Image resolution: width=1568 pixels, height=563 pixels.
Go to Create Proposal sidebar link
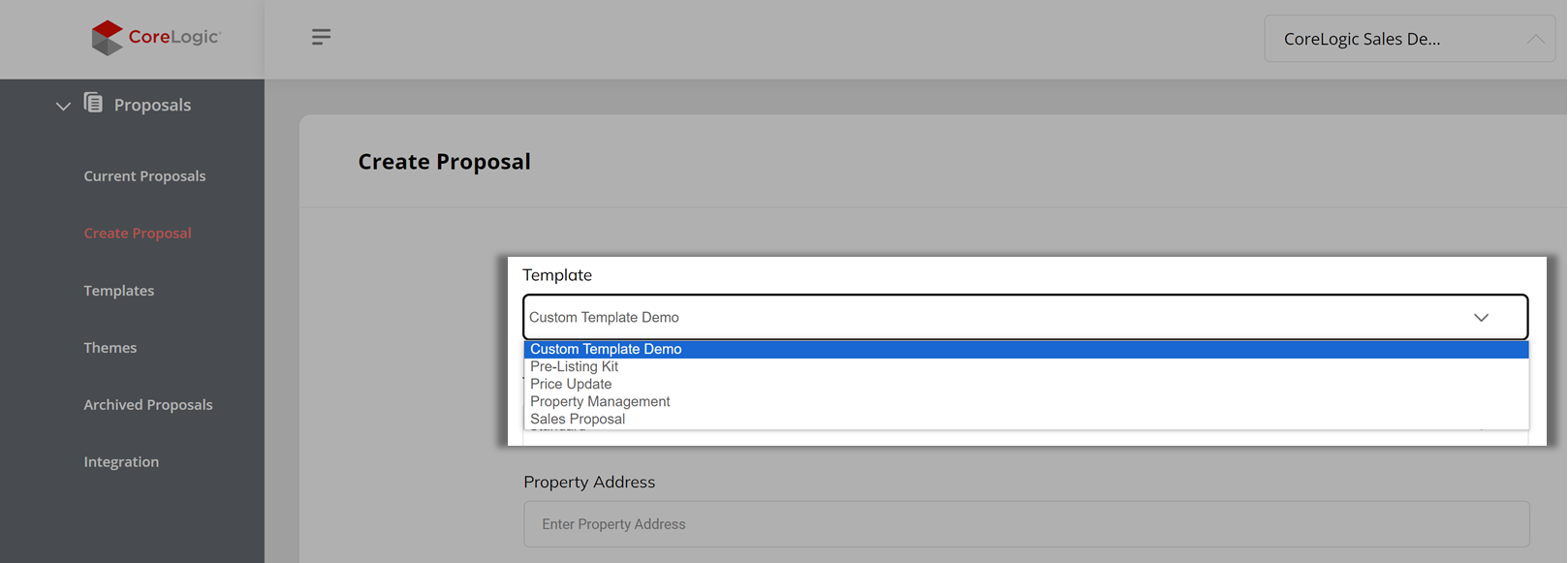click(x=138, y=234)
